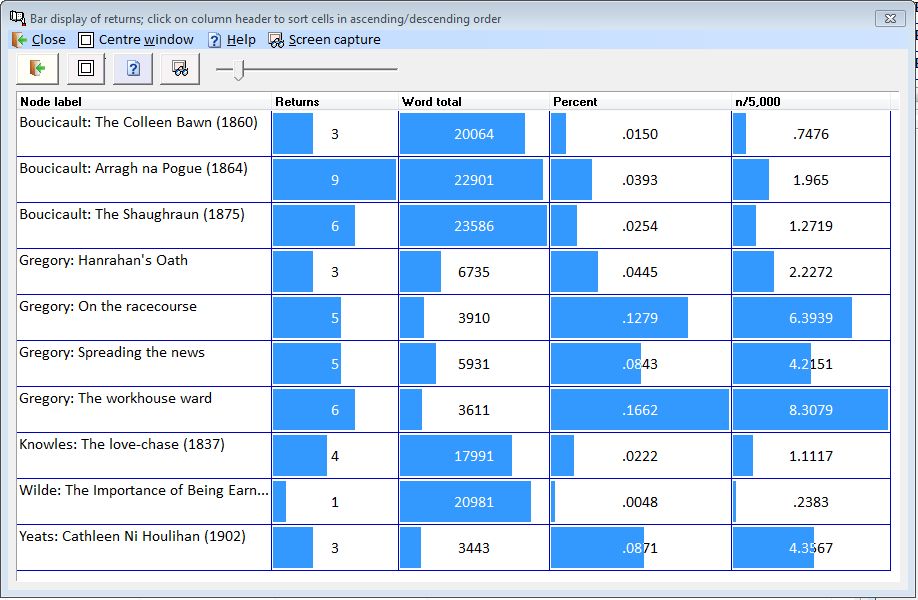Click the Close door icon toolbar button
This screenshot has height=600, width=918.
pyautogui.click(x=37, y=69)
